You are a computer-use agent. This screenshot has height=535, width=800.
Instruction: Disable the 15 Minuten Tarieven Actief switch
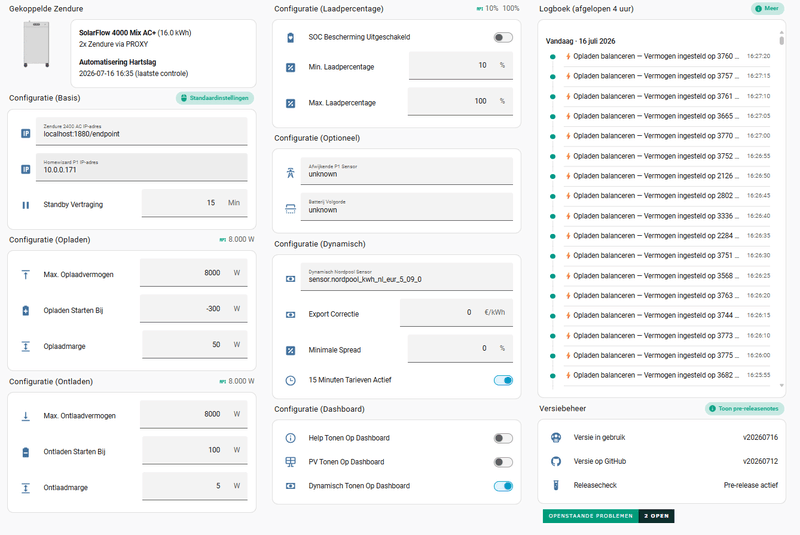pos(503,380)
